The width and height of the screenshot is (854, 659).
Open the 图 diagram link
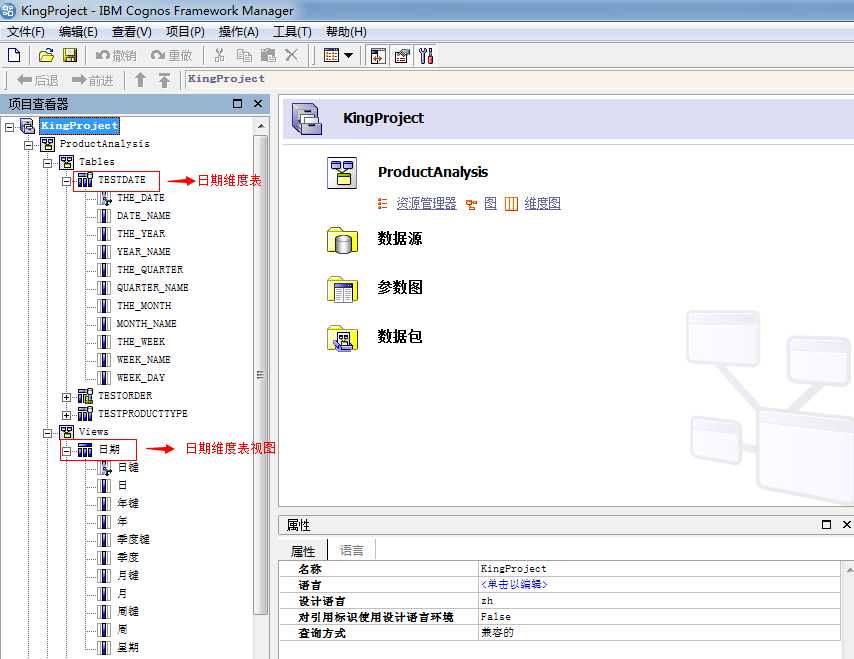click(x=490, y=204)
